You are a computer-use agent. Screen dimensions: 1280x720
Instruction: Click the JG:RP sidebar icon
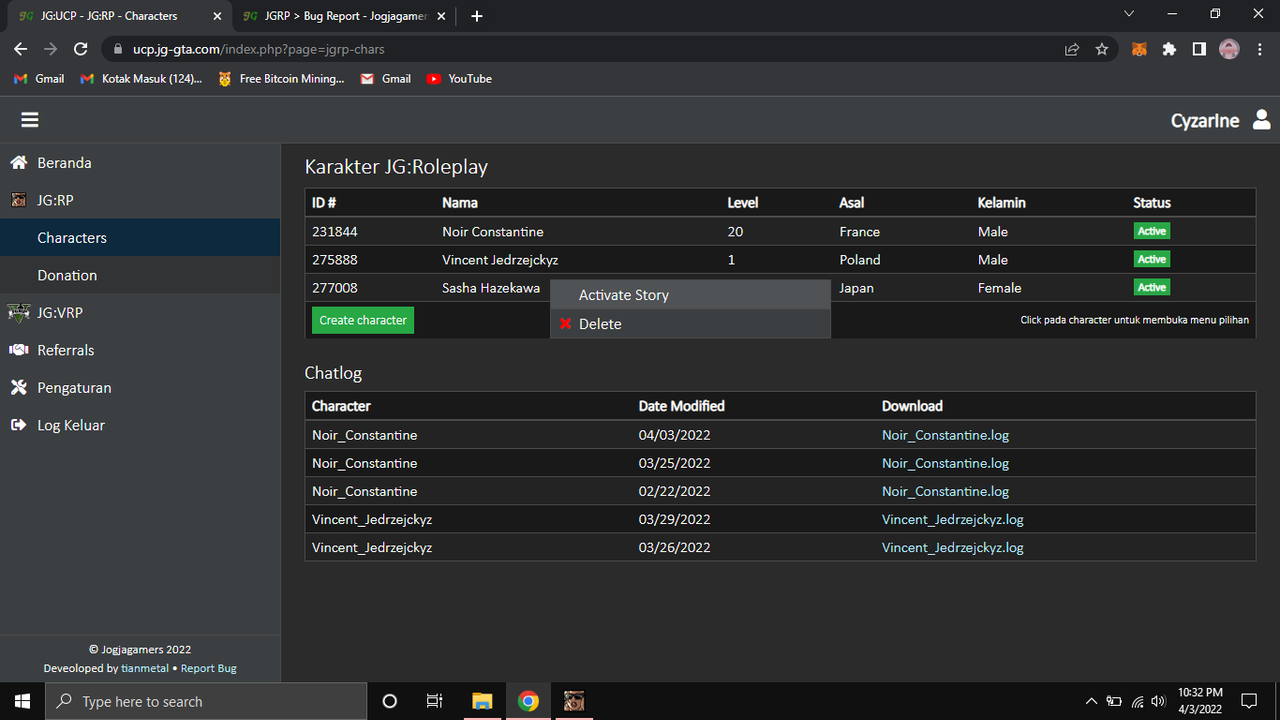point(18,200)
